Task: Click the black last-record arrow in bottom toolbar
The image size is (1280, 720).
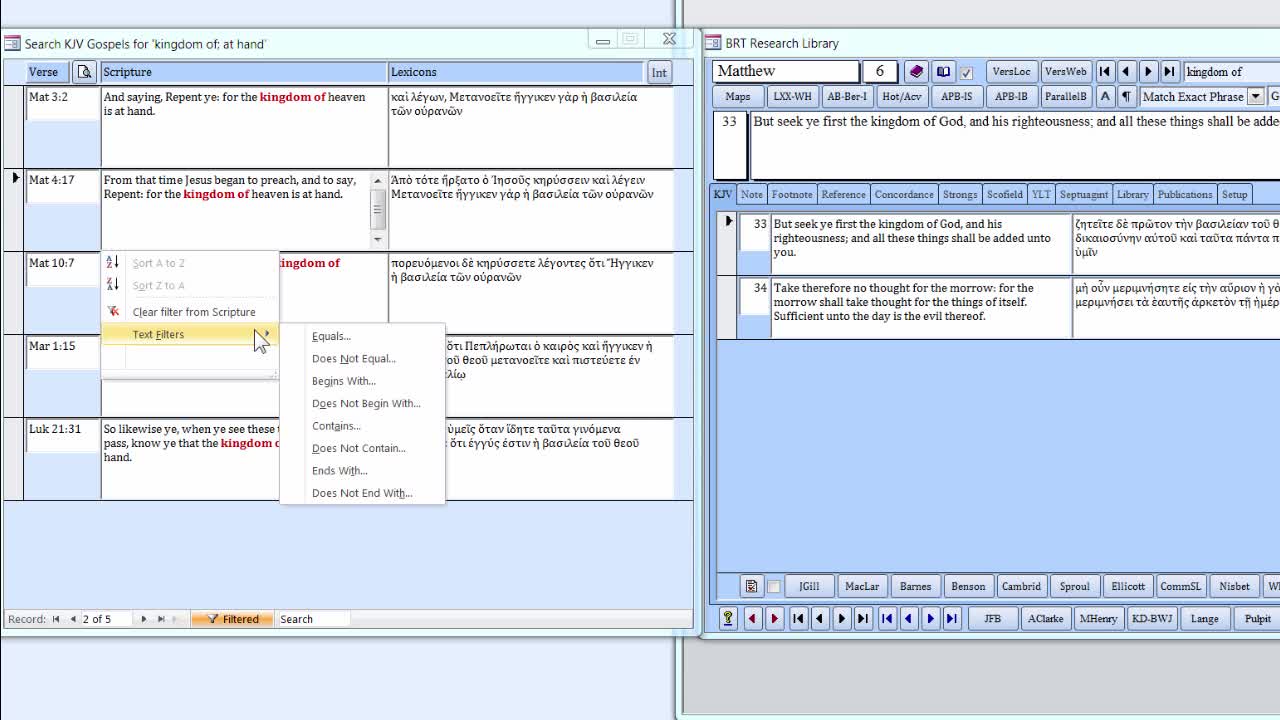Action: point(863,619)
